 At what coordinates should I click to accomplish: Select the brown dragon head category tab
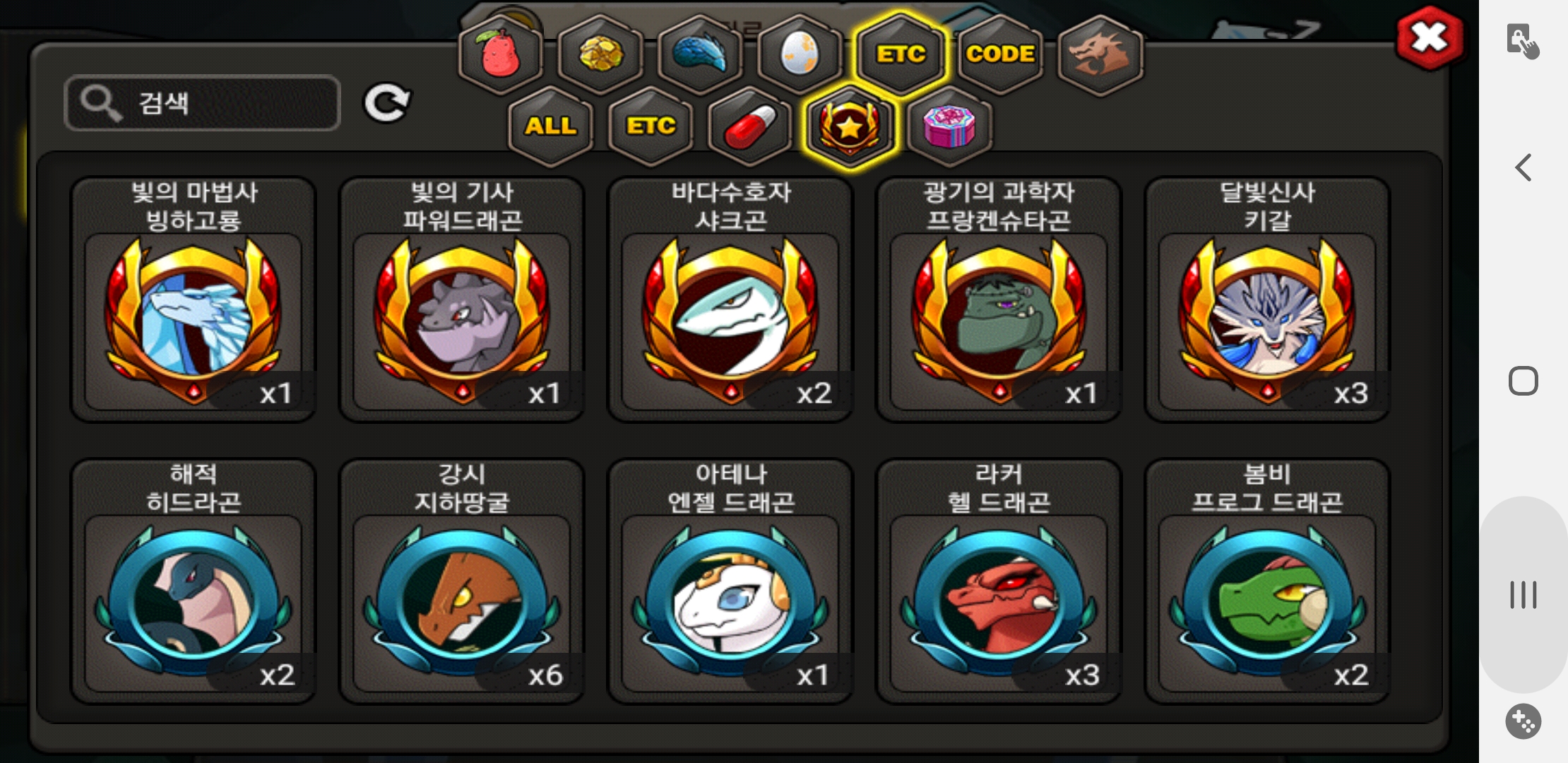pos(1100,54)
